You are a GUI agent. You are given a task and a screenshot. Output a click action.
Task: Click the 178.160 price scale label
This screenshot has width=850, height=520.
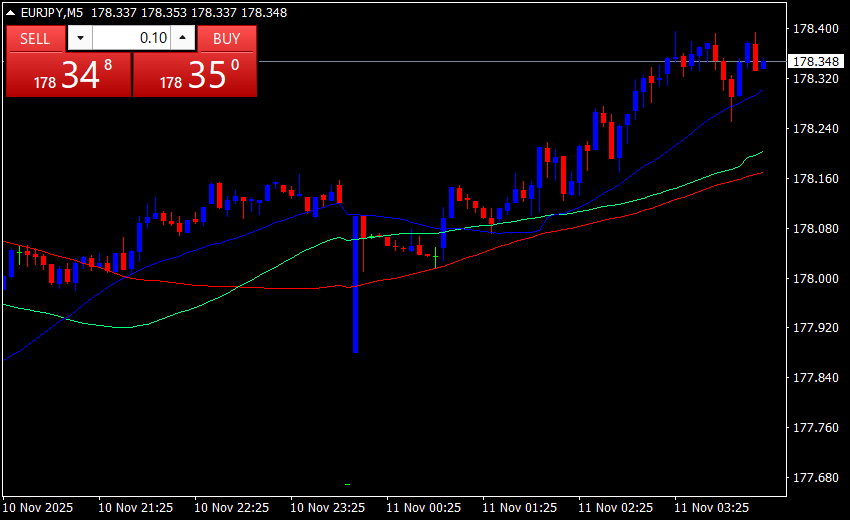pyautogui.click(x=815, y=179)
